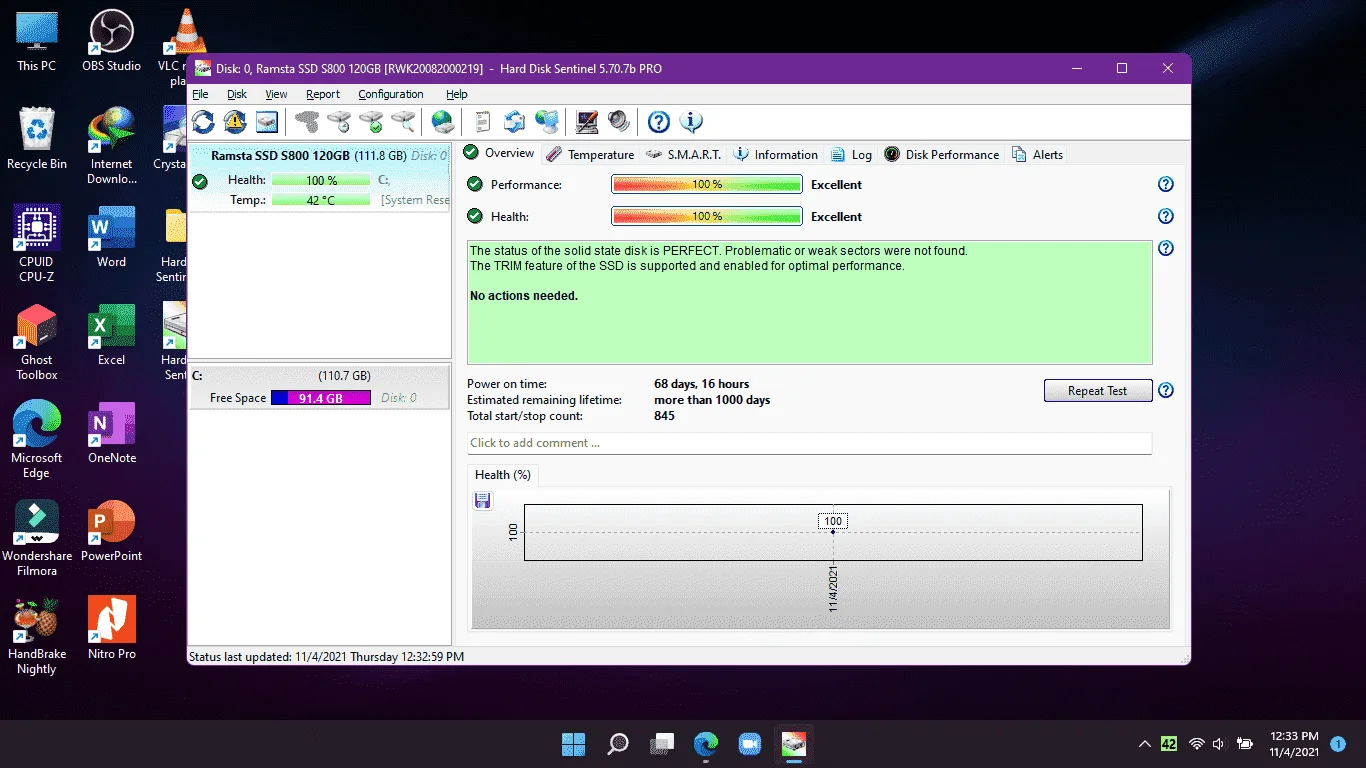Select the OBS Studio desktop icon
The width and height of the screenshot is (1366, 768).
111,42
